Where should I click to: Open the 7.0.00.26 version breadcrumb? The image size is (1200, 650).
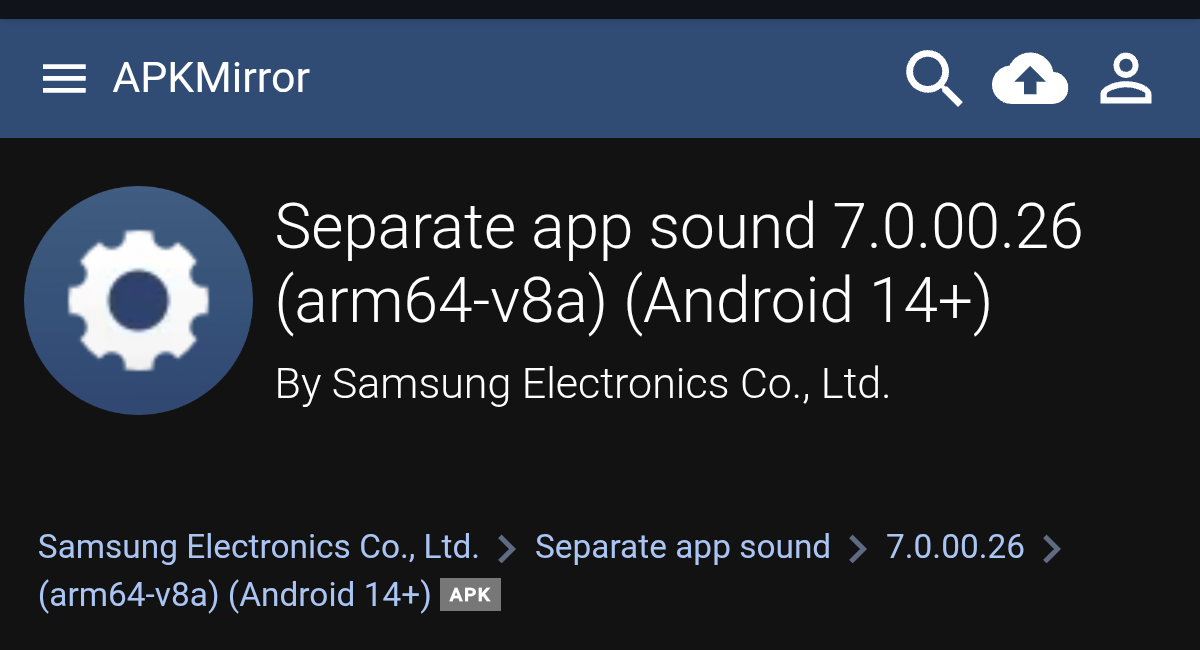click(x=955, y=547)
